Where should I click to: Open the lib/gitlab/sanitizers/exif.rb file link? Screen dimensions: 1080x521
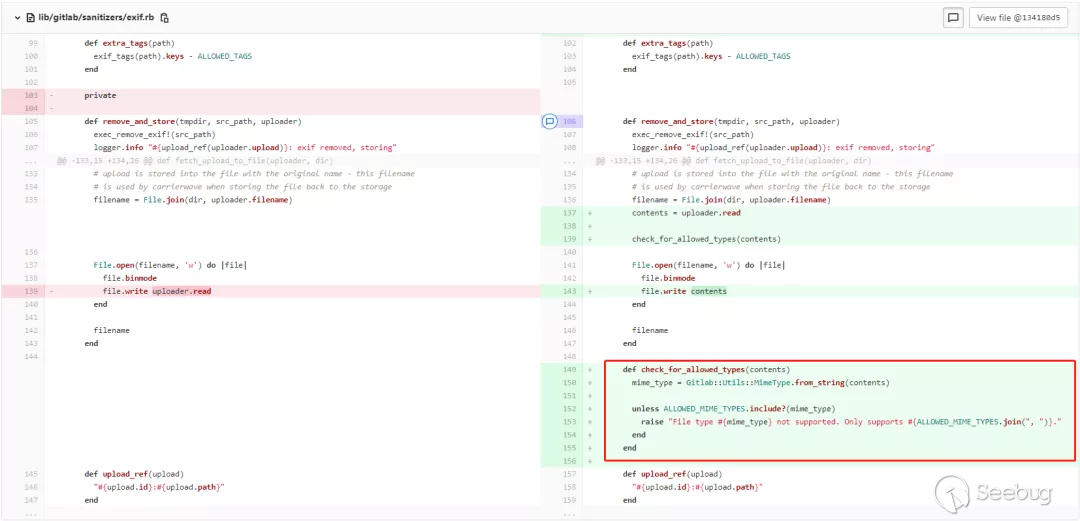coord(96,18)
